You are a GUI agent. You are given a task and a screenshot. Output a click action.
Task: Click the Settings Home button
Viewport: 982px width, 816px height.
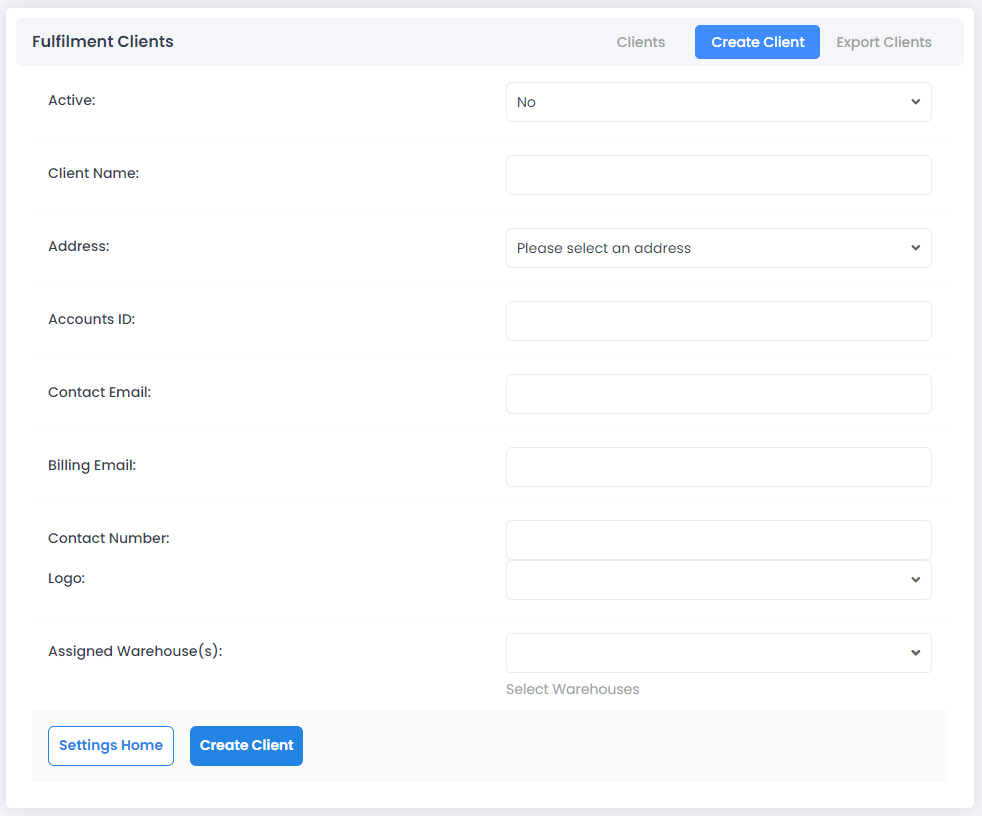[111, 745]
